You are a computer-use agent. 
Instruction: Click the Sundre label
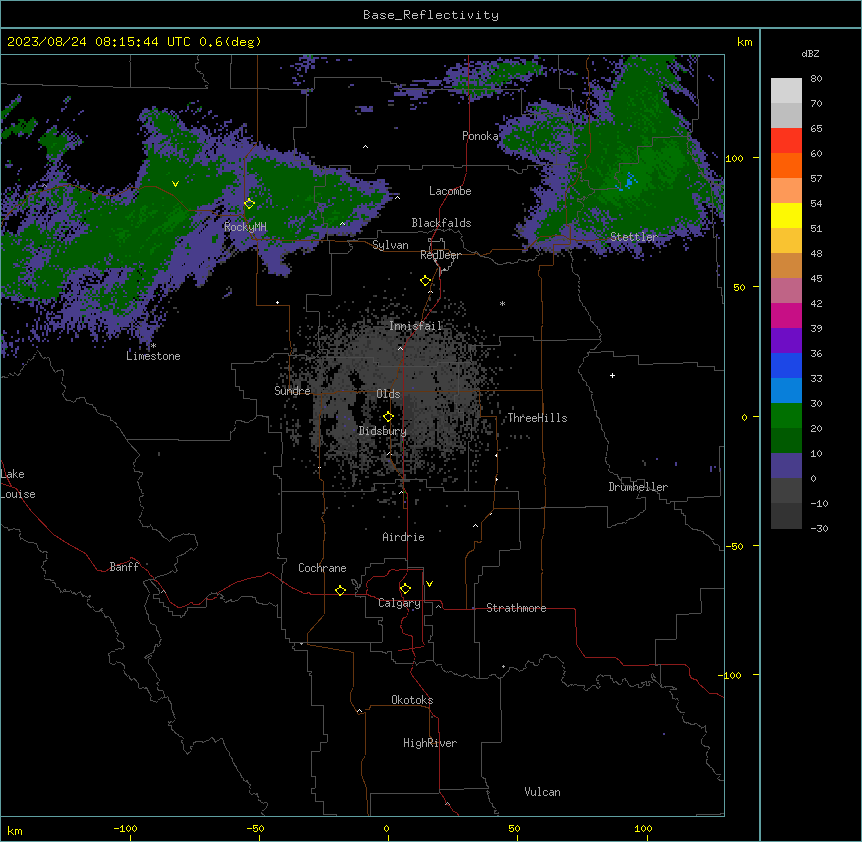(292, 391)
